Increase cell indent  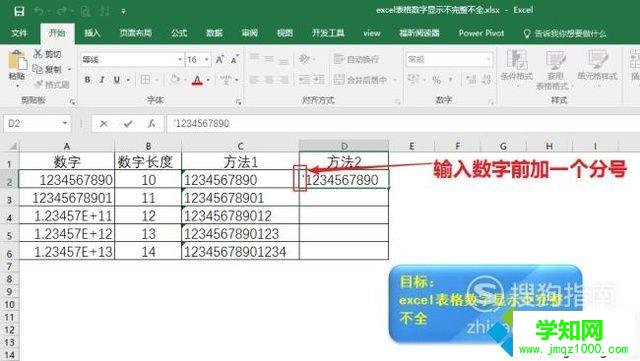pos(319,80)
